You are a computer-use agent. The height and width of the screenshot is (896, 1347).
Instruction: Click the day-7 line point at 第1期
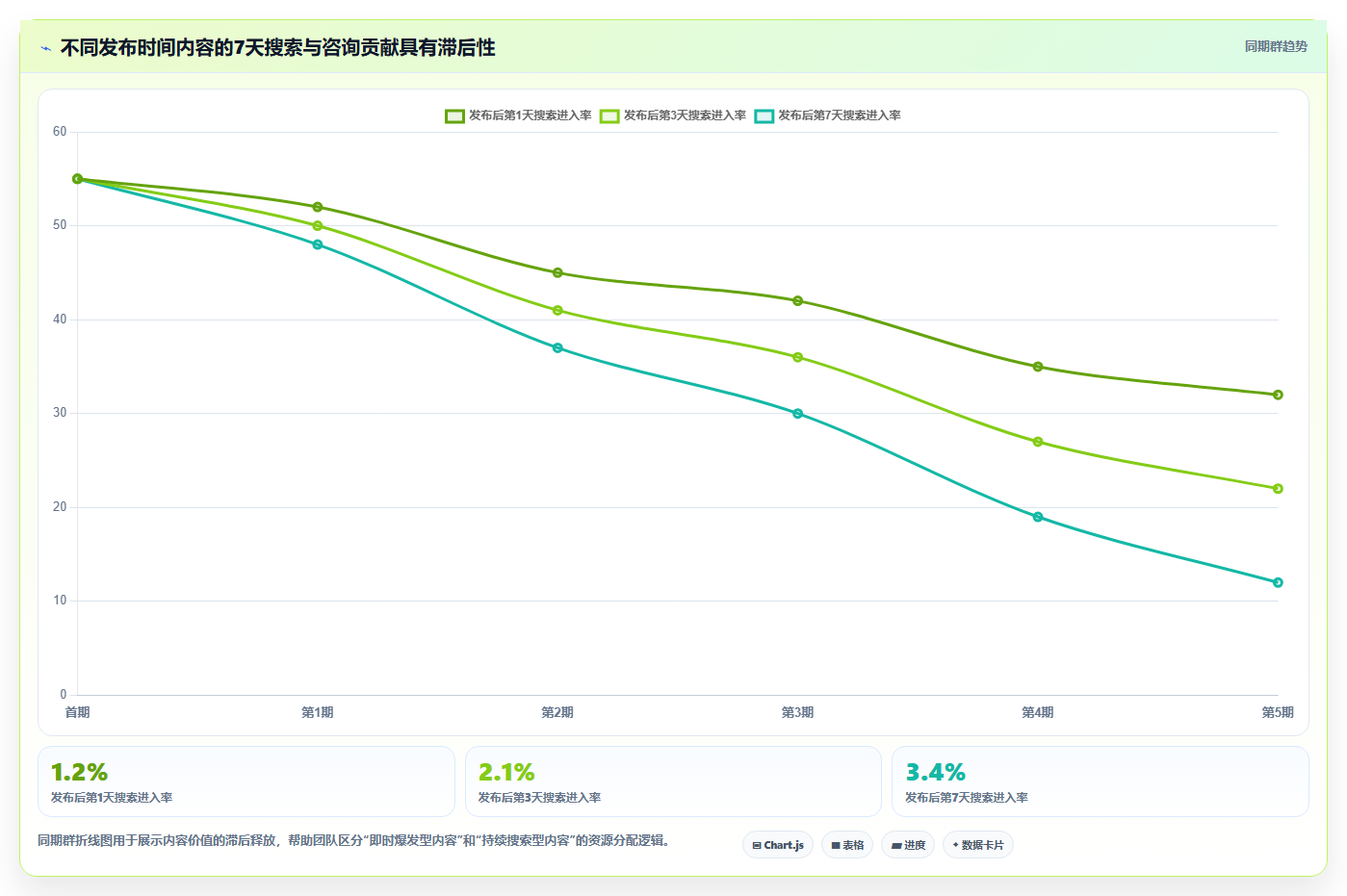[318, 244]
